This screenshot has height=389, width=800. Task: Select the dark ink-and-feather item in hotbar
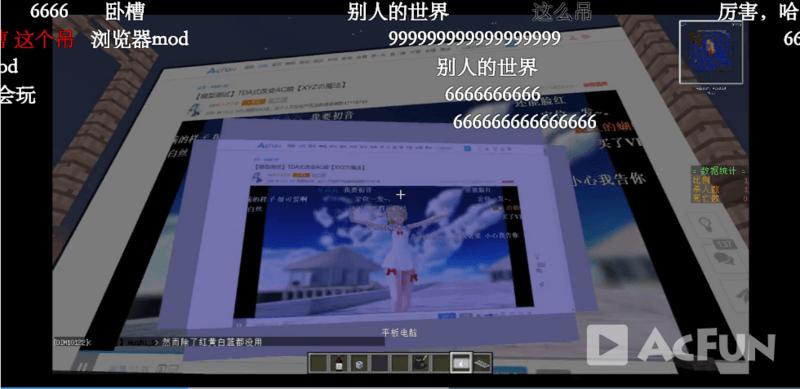pos(419,363)
